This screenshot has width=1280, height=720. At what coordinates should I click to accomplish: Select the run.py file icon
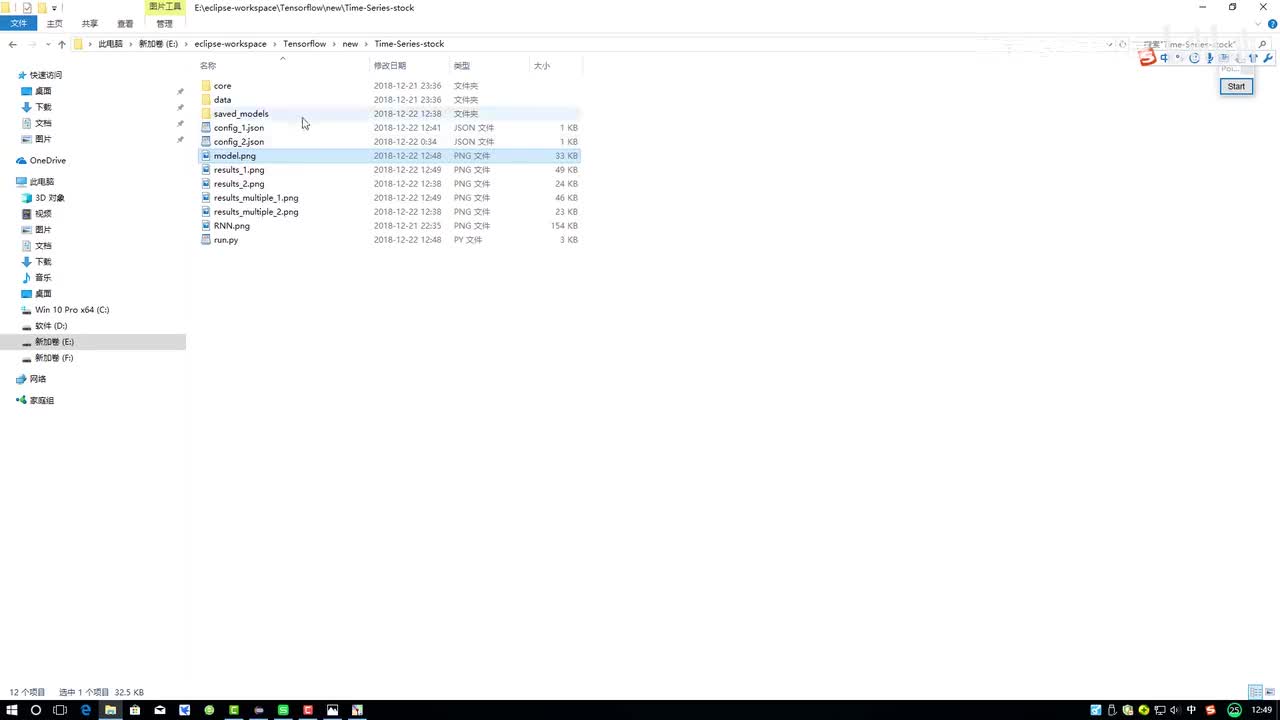click(x=206, y=240)
